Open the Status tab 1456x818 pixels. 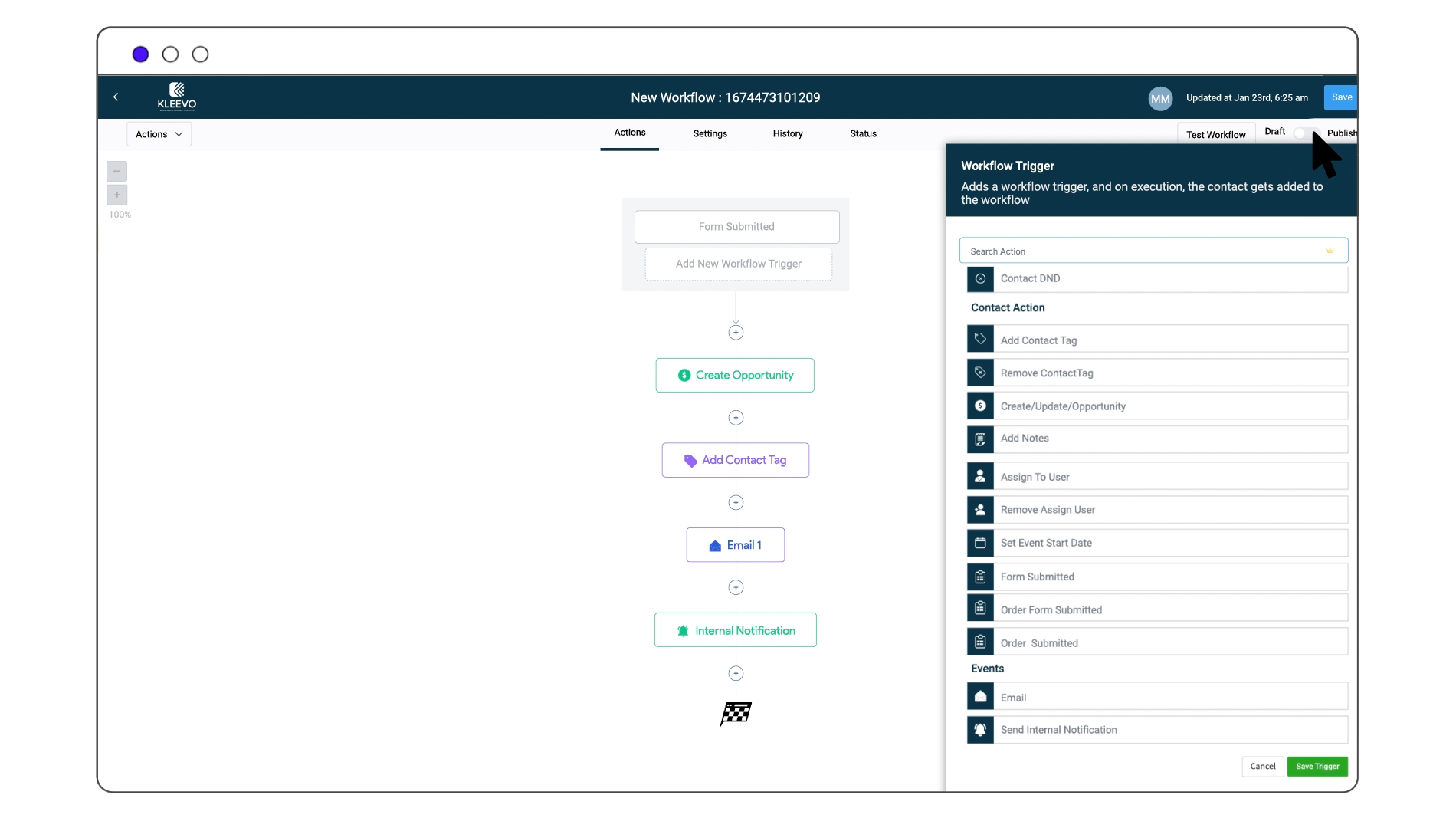[x=863, y=133]
